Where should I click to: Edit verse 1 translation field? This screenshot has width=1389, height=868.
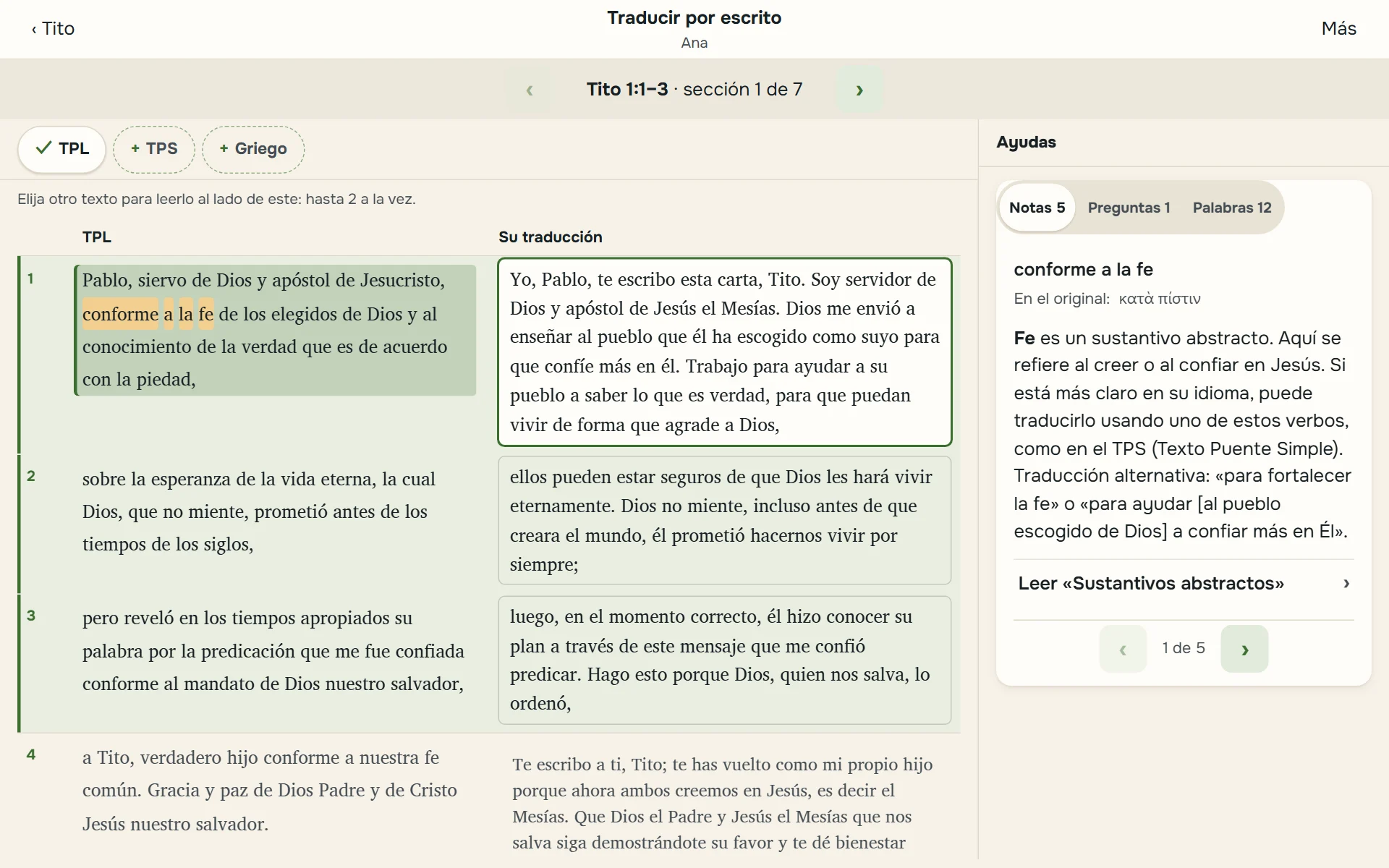coord(724,352)
